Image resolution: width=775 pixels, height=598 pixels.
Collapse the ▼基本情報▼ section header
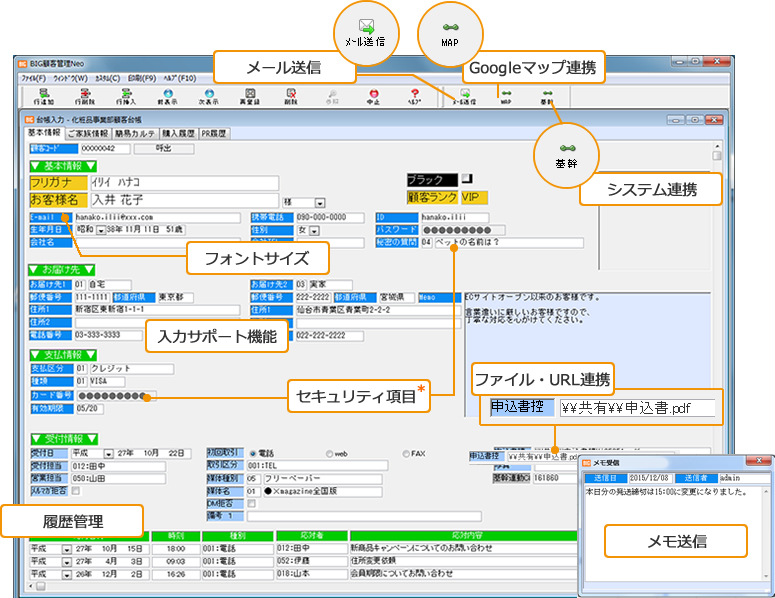[63, 166]
